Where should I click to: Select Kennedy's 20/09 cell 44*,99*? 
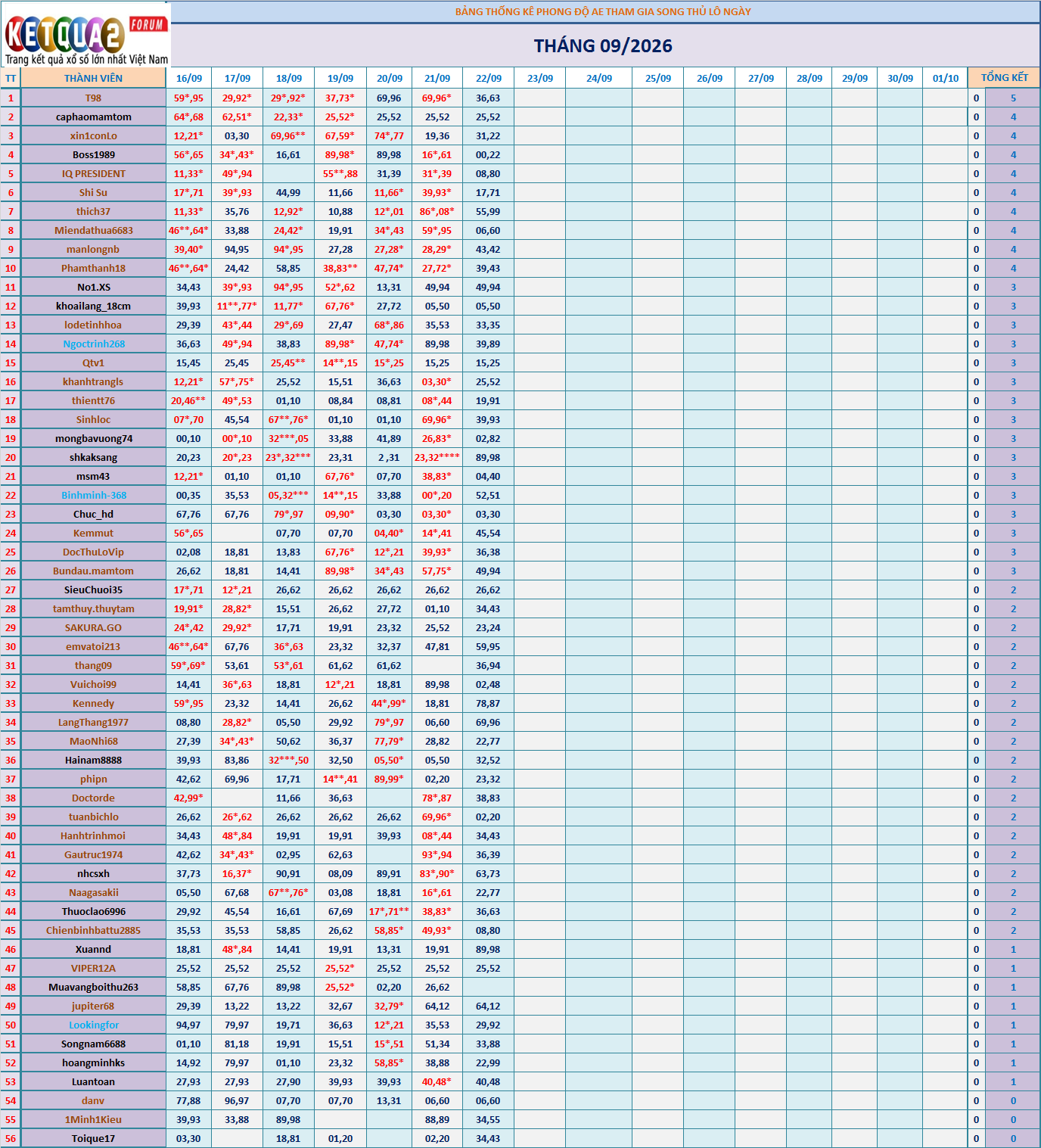coord(389,704)
